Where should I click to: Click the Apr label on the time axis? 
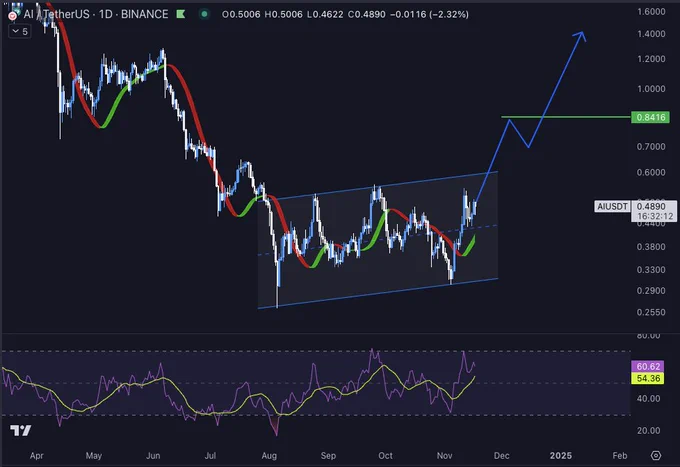click(x=37, y=456)
